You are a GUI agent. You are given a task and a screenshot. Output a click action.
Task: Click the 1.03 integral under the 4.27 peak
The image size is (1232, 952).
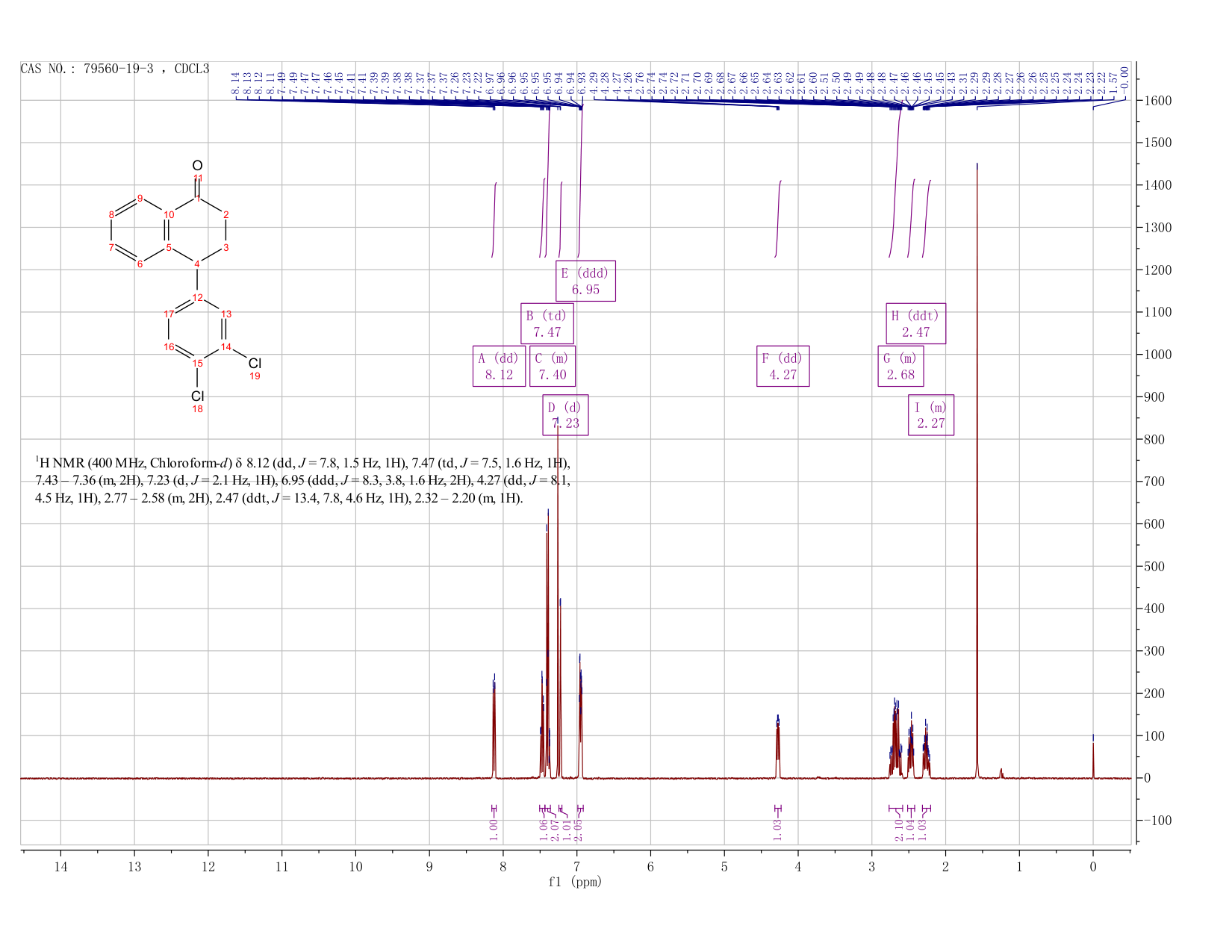pyautogui.click(x=777, y=829)
